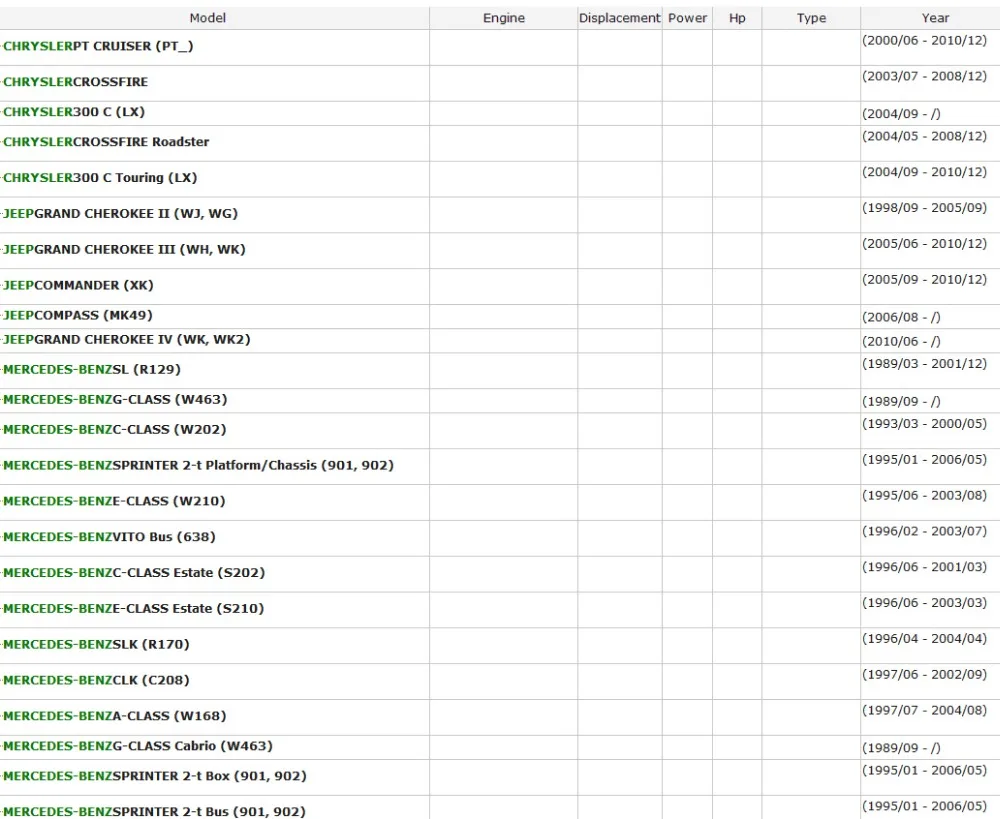The width and height of the screenshot is (1000, 819).
Task: Open MERCEDES-BENZ E-CLASS (W210) link
Action: [114, 501]
